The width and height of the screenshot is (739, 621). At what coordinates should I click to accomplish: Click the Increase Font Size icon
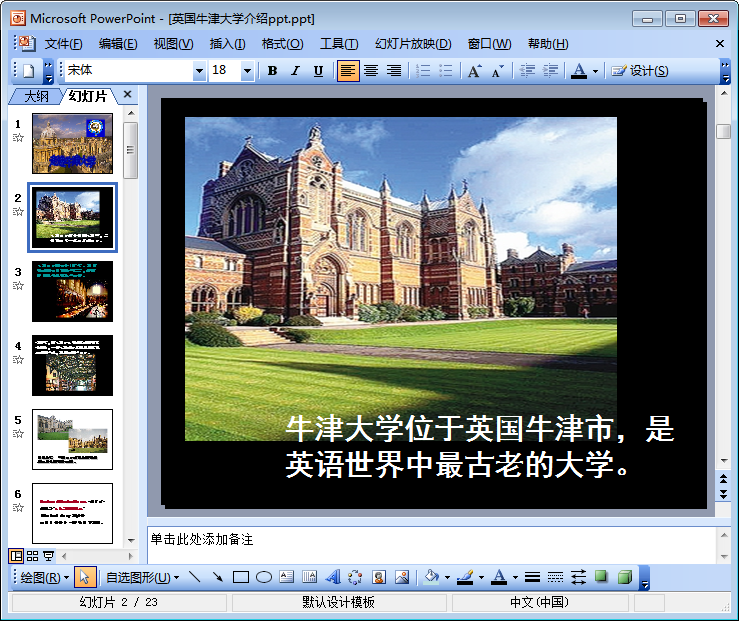coord(474,71)
